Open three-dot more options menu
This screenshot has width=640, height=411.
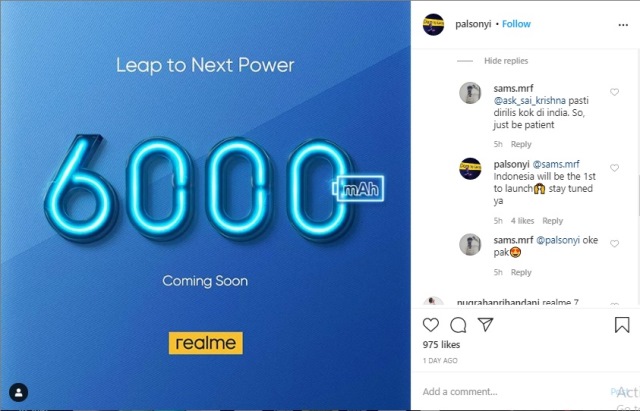pos(623,25)
